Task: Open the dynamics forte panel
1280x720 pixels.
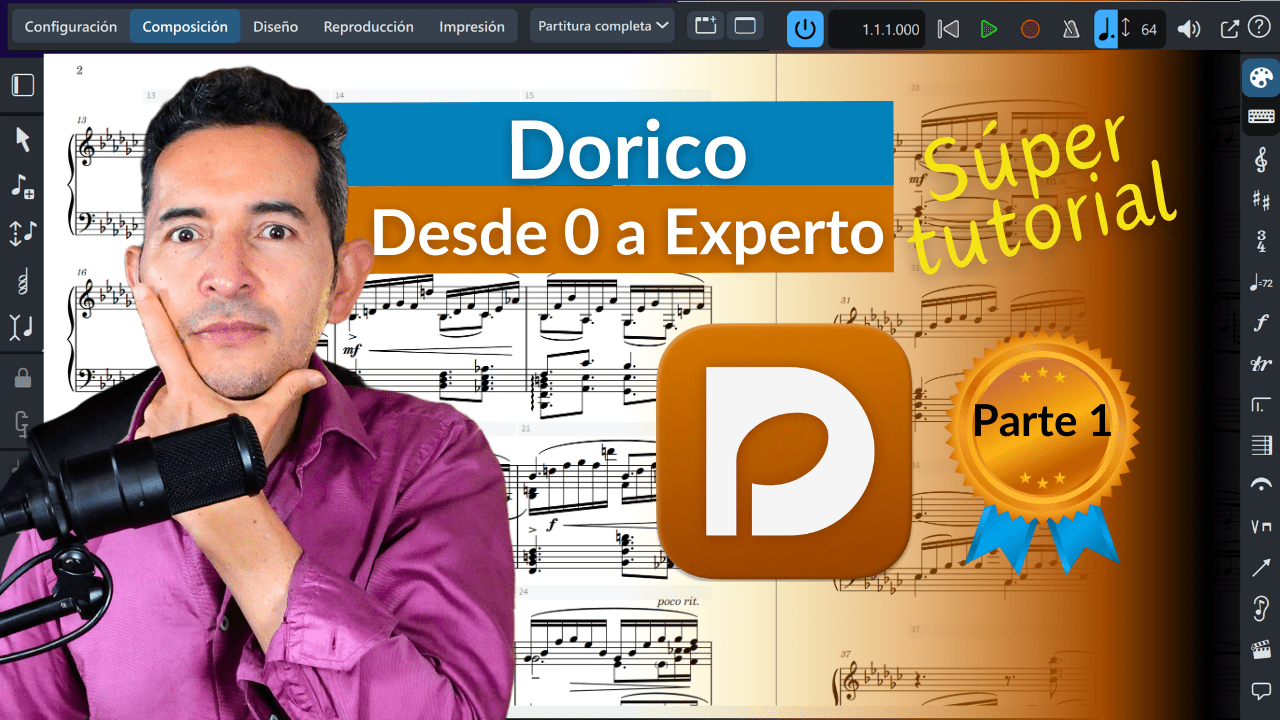Action: point(1261,323)
